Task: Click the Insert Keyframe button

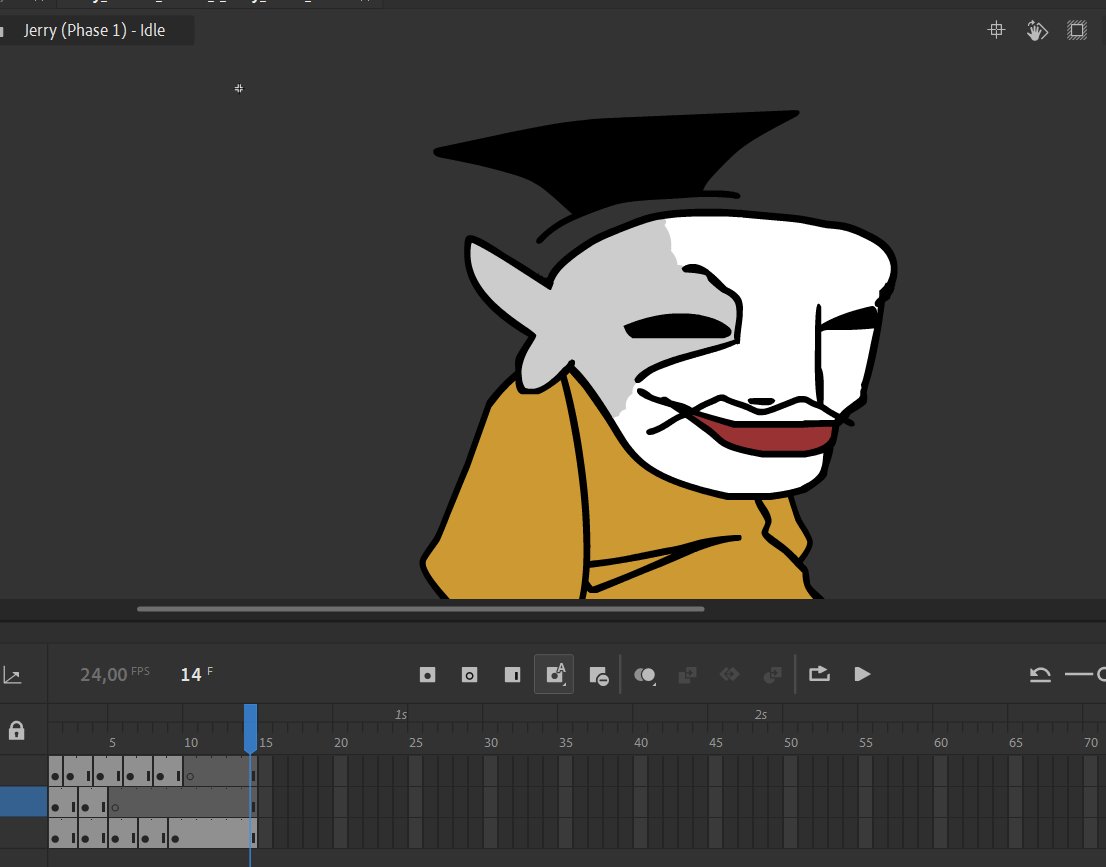Action: [x=427, y=675]
